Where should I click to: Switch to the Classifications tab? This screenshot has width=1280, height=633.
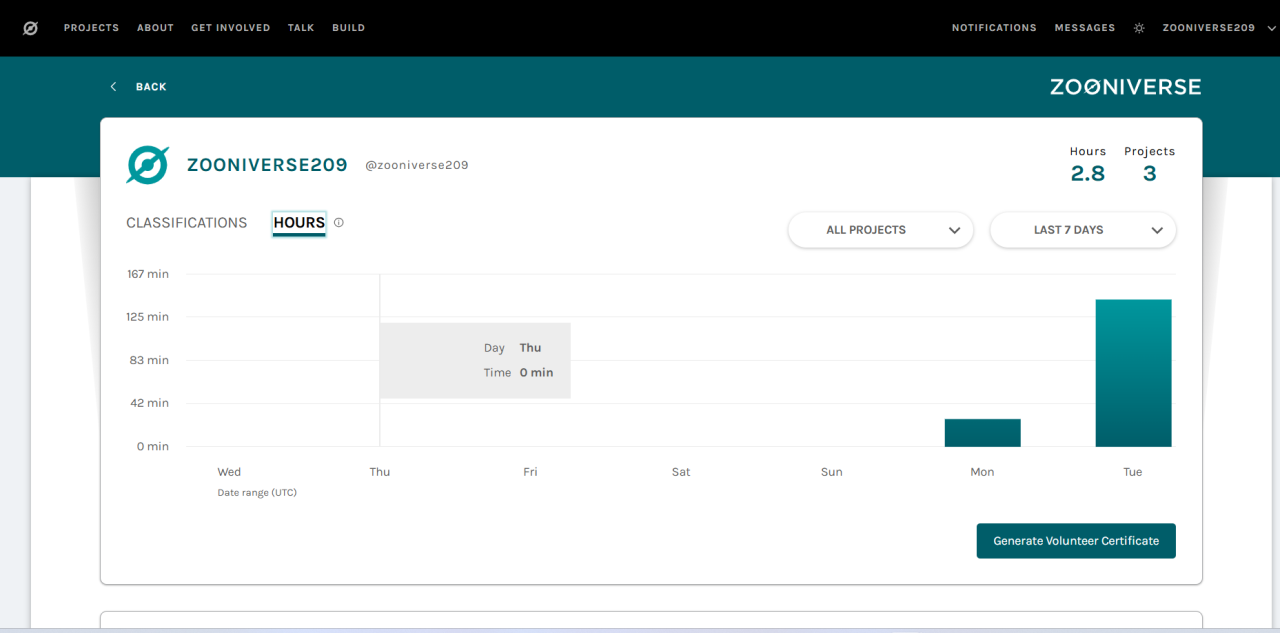coord(186,223)
